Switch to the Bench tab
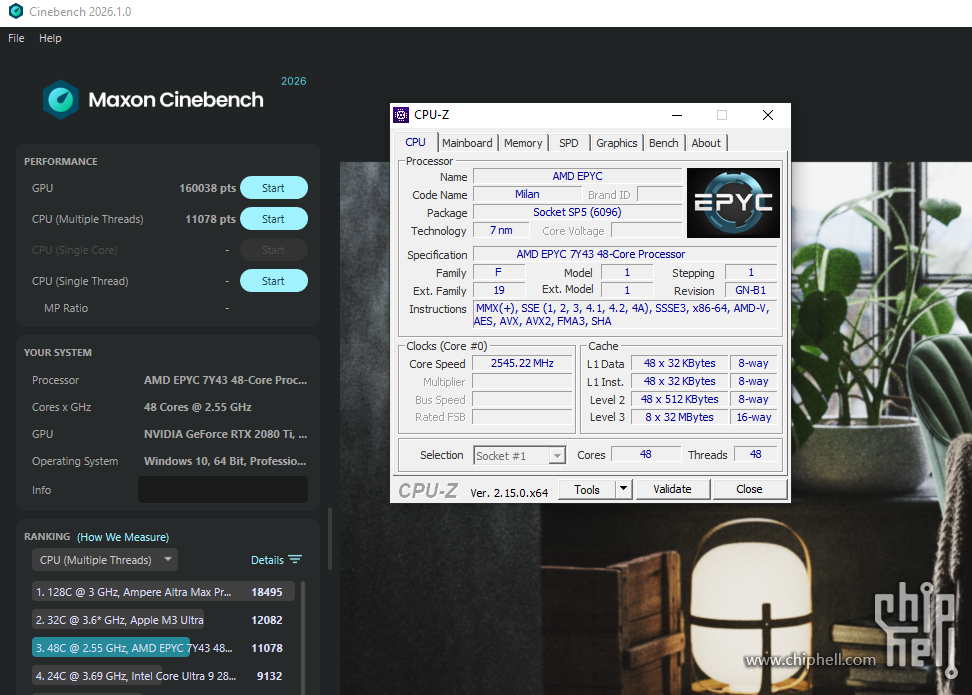 click(x=663, y=142)
